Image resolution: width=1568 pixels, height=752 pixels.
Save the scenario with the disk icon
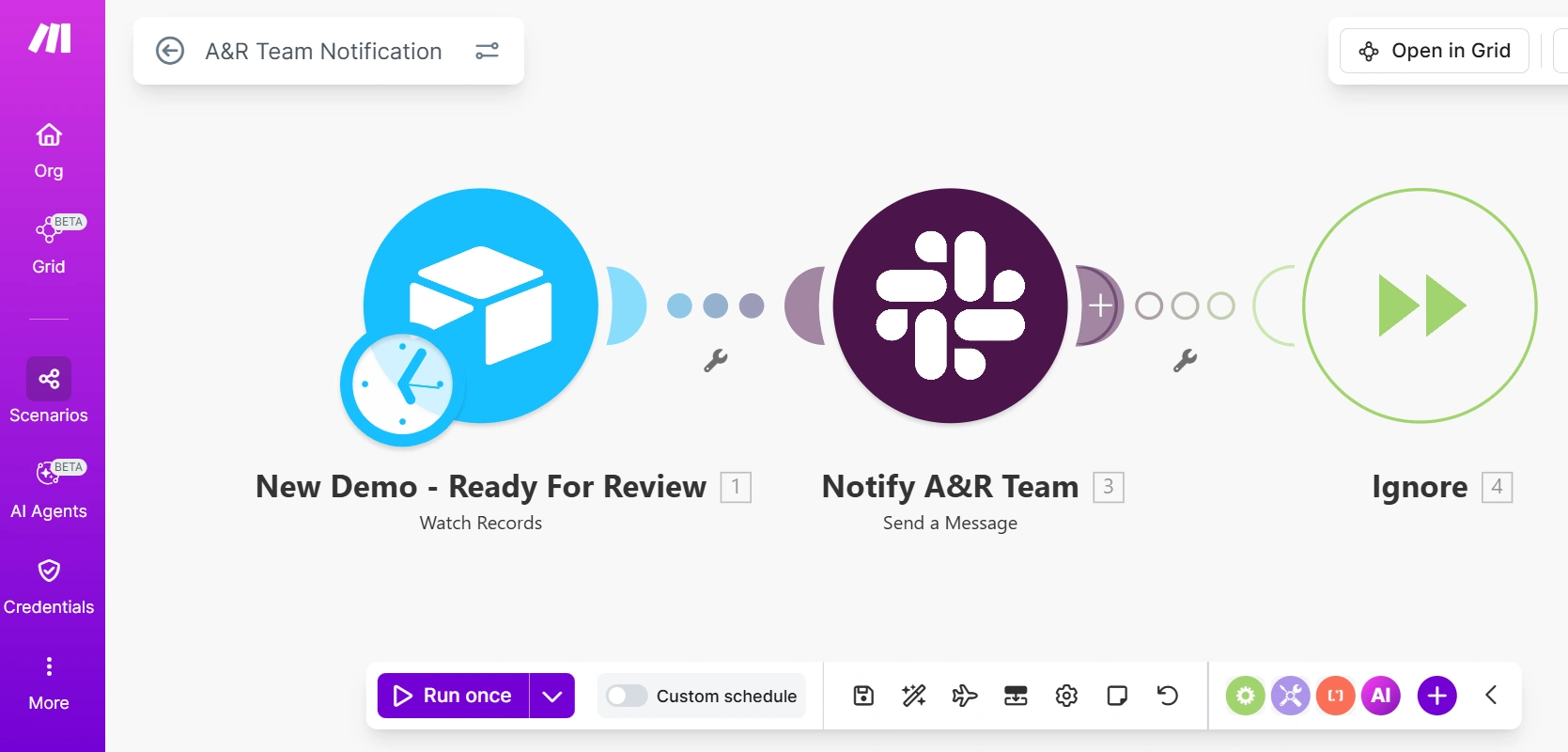tap(863, 696)
